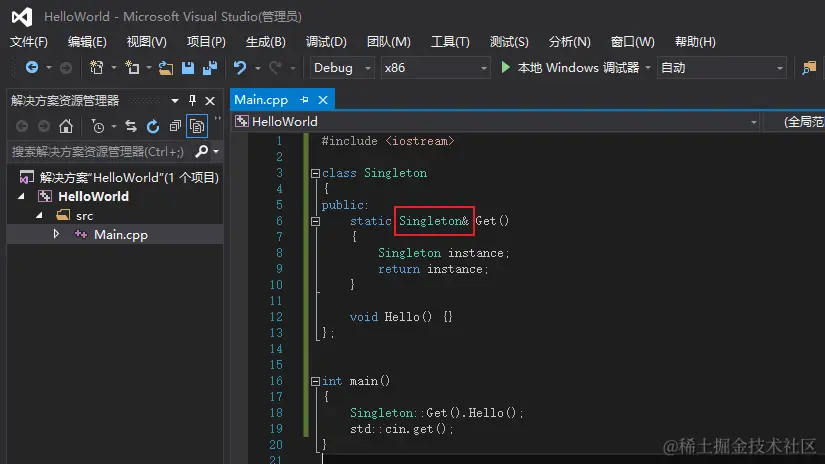The height and width of the screenshot is (464, 825).
Task: Open the 团队(M) menu
Action: pos(389,42)
